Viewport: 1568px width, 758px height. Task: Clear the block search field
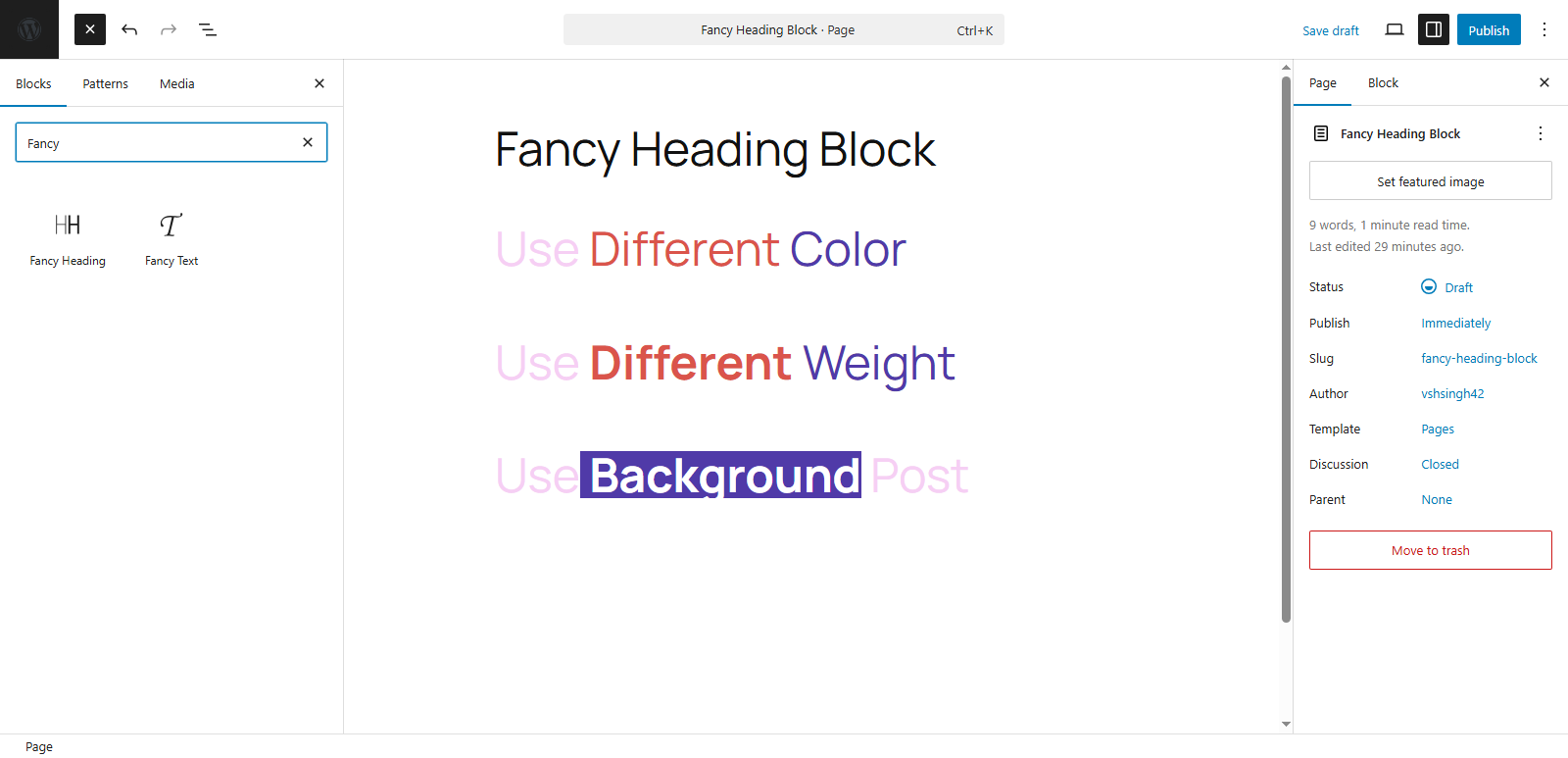coord(308,142)
